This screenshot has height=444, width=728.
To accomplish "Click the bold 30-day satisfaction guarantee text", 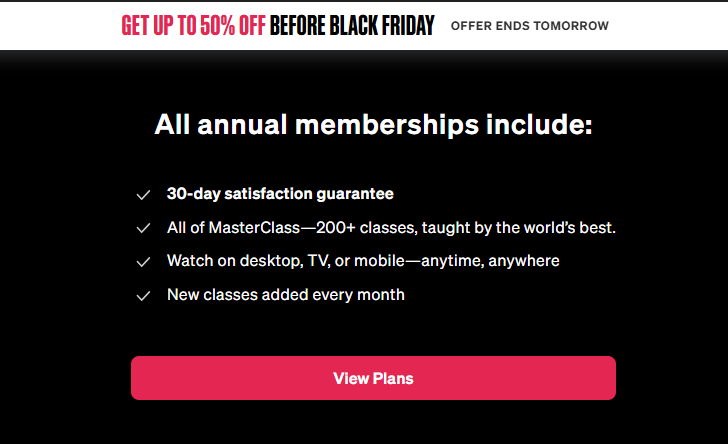I will [280, 194].
